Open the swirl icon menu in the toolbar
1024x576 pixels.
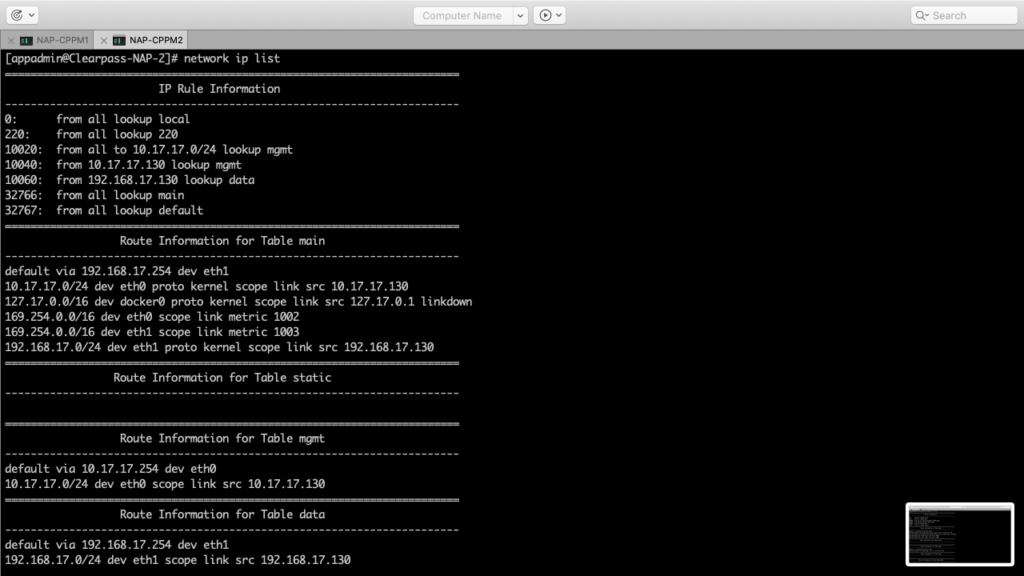tap(22, 15)
